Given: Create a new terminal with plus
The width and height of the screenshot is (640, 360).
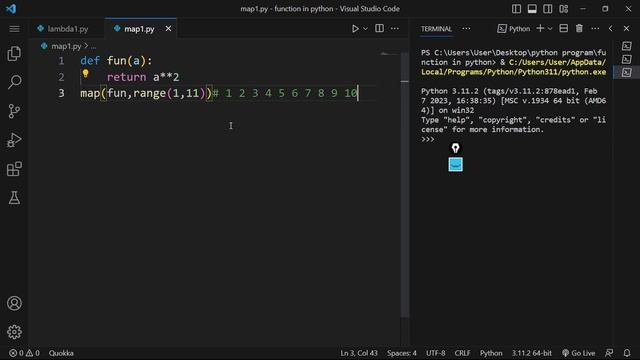Looking at the screenshot, I should (x=540, y=29).
